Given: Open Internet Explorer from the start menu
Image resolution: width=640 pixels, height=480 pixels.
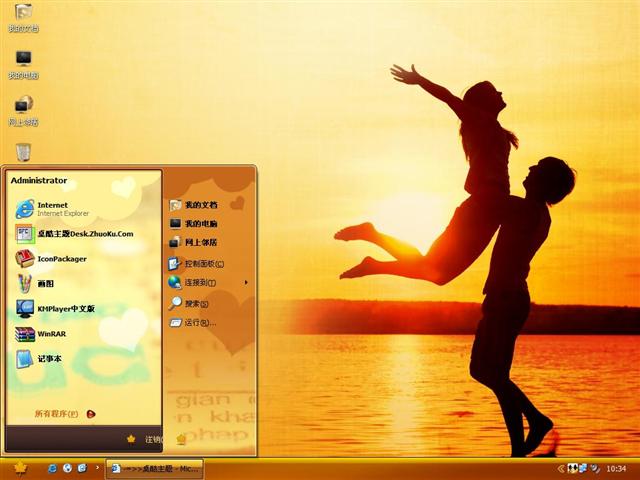Looking at the screenshot, I should click(52, 209).
